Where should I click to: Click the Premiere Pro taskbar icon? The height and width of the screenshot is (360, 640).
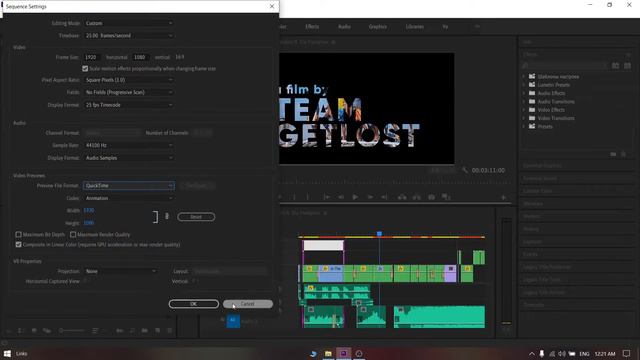(343, 353)
